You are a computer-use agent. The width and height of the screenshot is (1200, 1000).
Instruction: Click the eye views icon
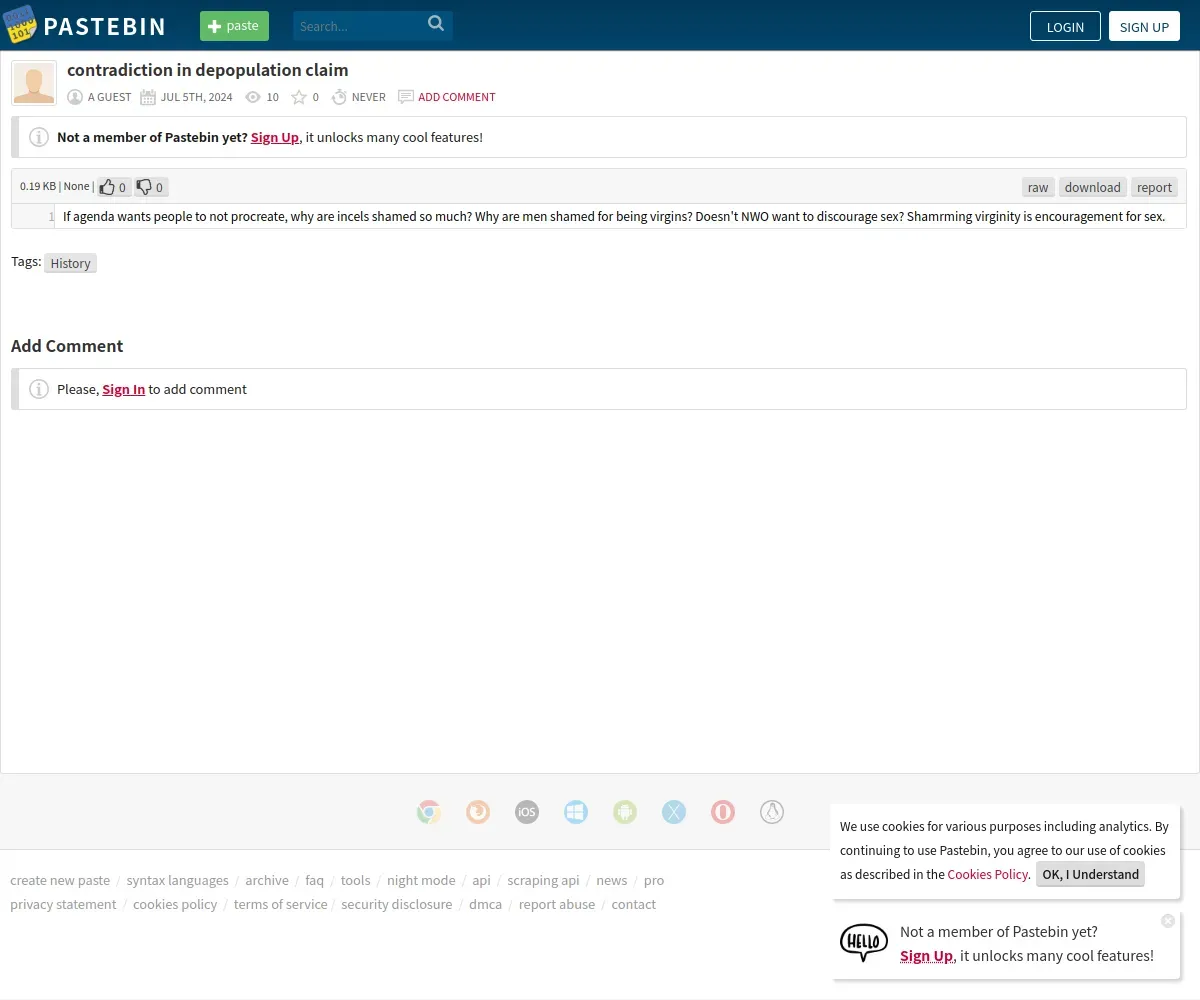tap(253, 97)
